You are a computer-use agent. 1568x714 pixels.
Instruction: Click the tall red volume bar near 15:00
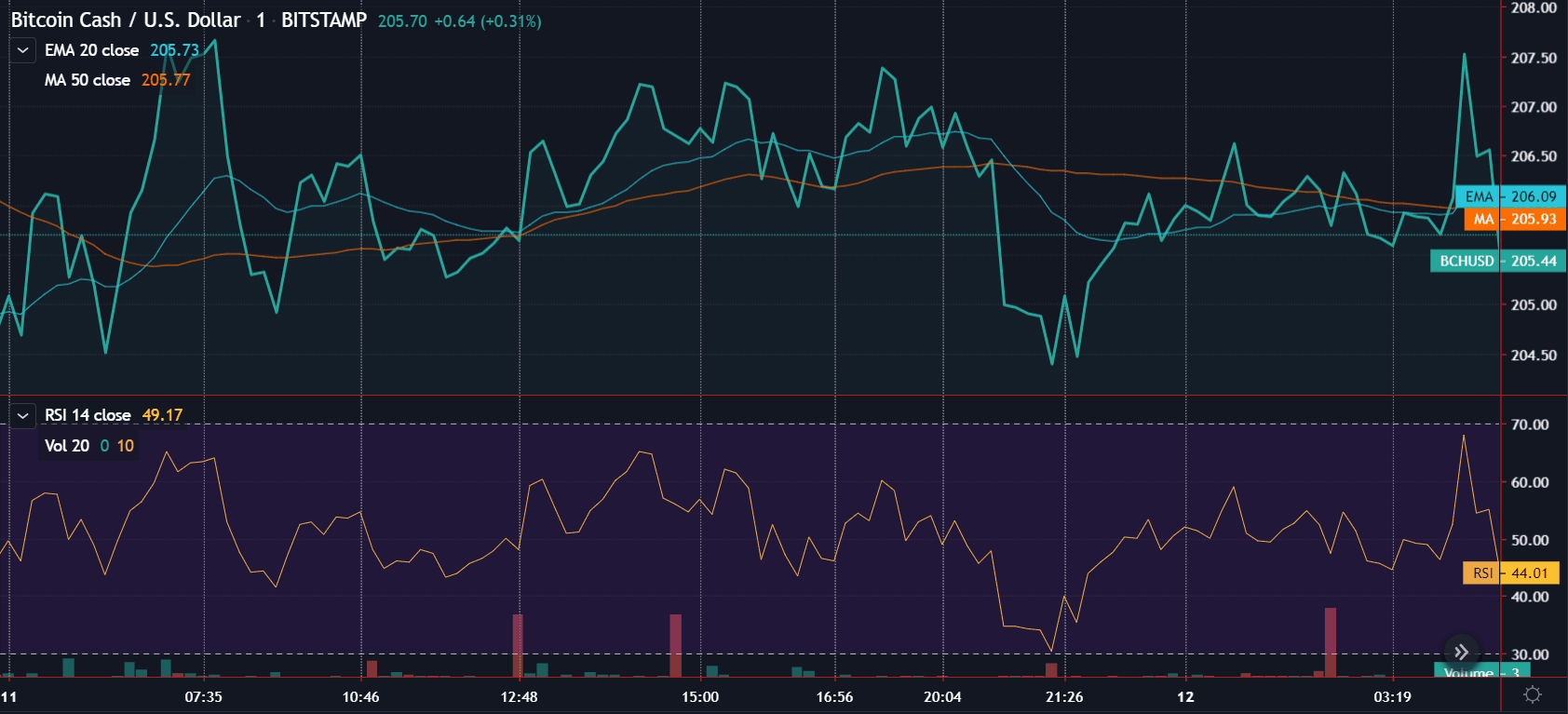tap(676, 645)
